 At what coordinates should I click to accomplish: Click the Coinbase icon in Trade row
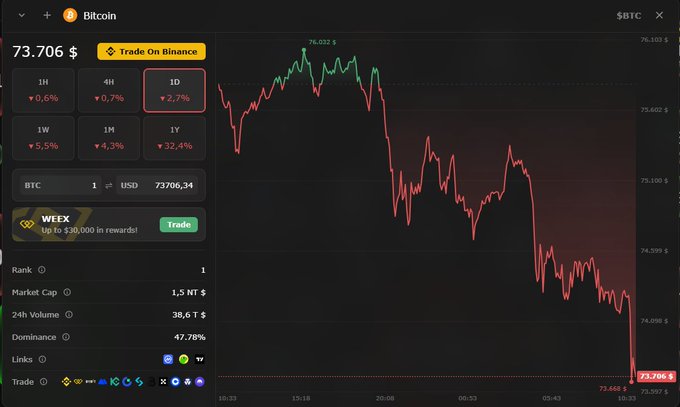[175, 382]
